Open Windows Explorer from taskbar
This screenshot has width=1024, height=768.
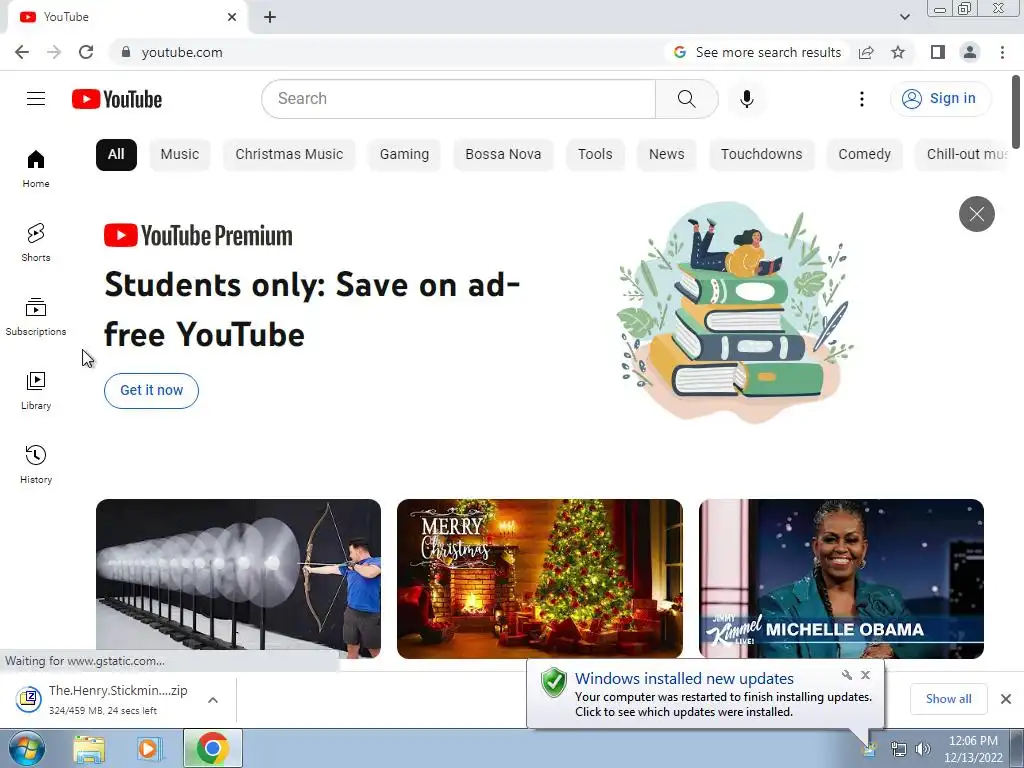(x=89, y=749)
